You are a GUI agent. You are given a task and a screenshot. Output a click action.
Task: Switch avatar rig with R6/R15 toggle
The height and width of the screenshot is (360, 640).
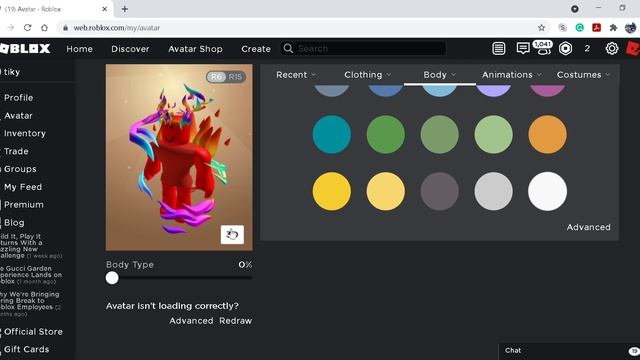point(226,77)
